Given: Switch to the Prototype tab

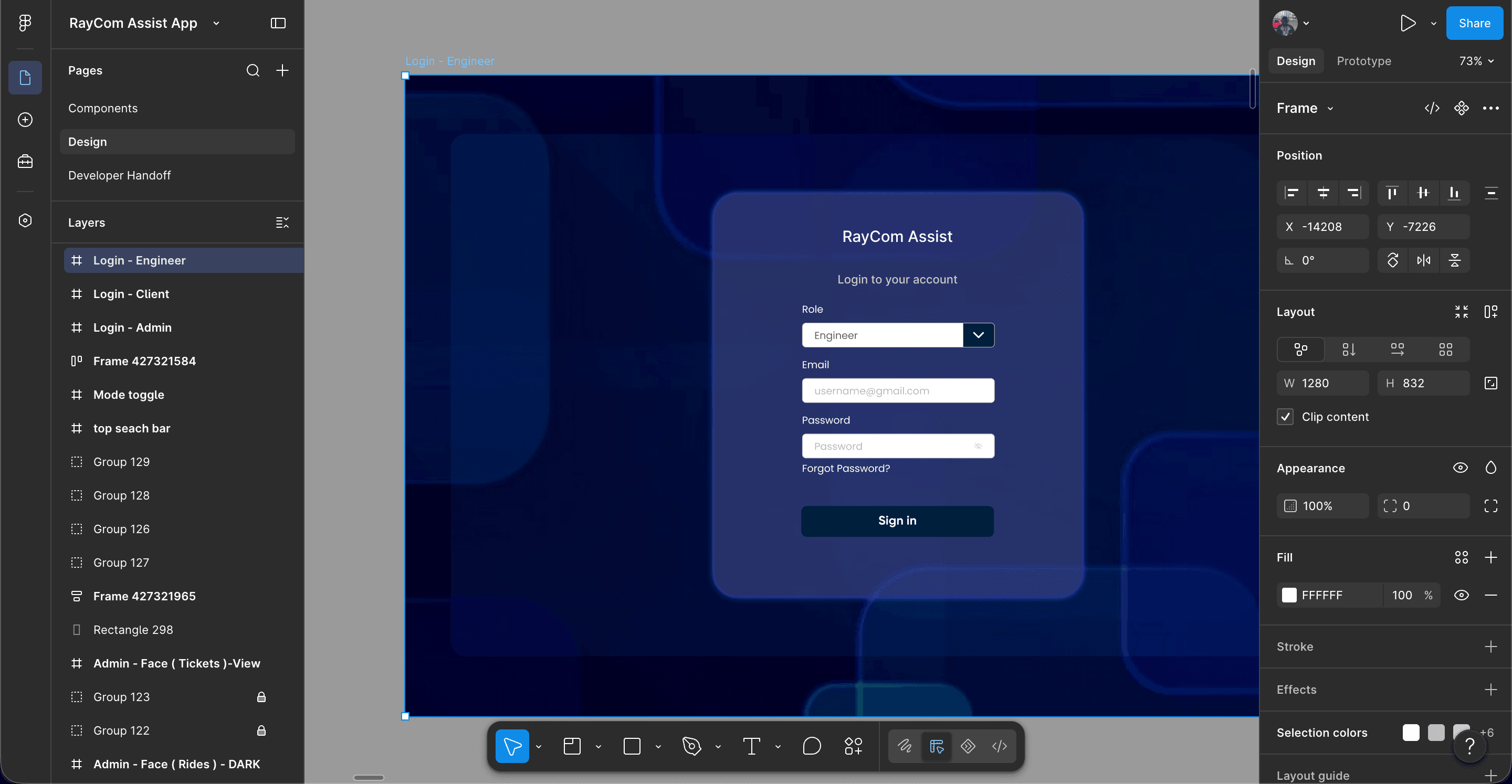Looking at the screenshot, I should (1363, 61).
